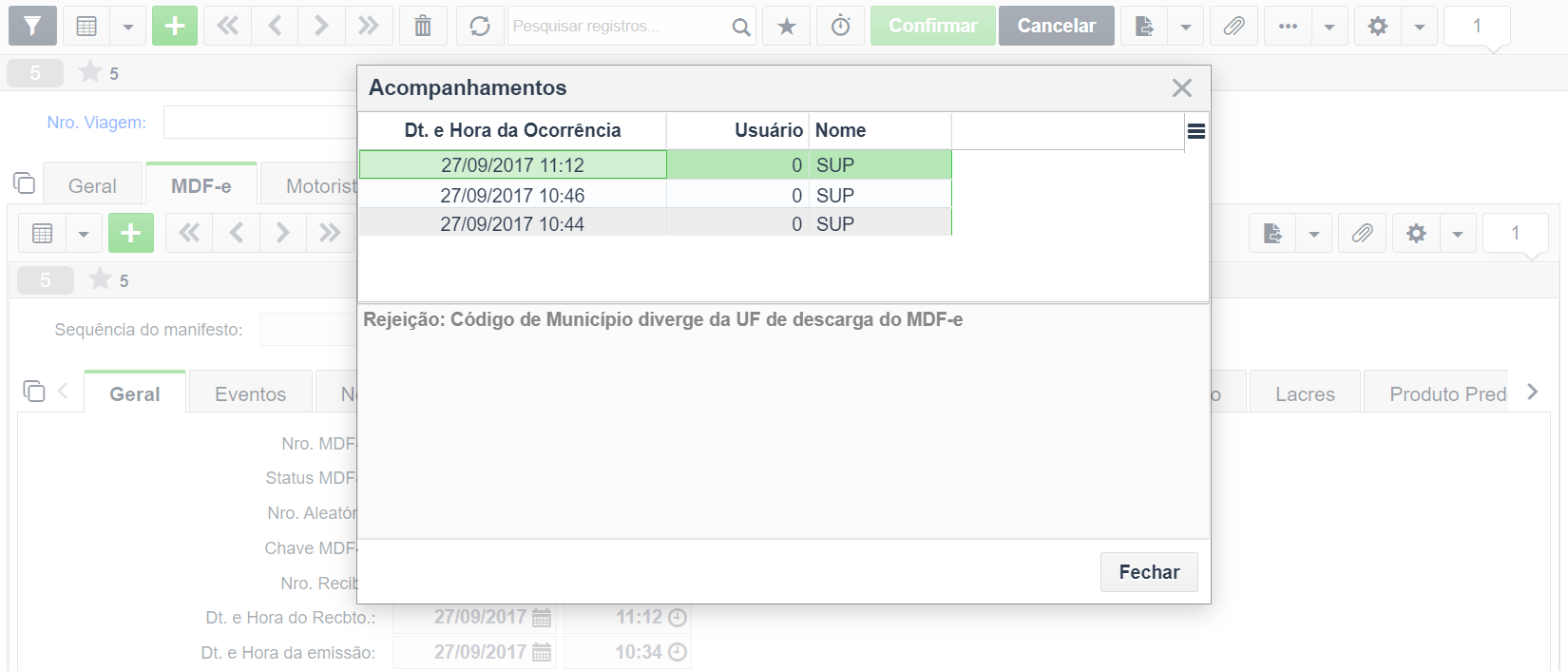Open inner attachments paperclip icon
The image size is (1568, 671).
tap(1362, 233)
